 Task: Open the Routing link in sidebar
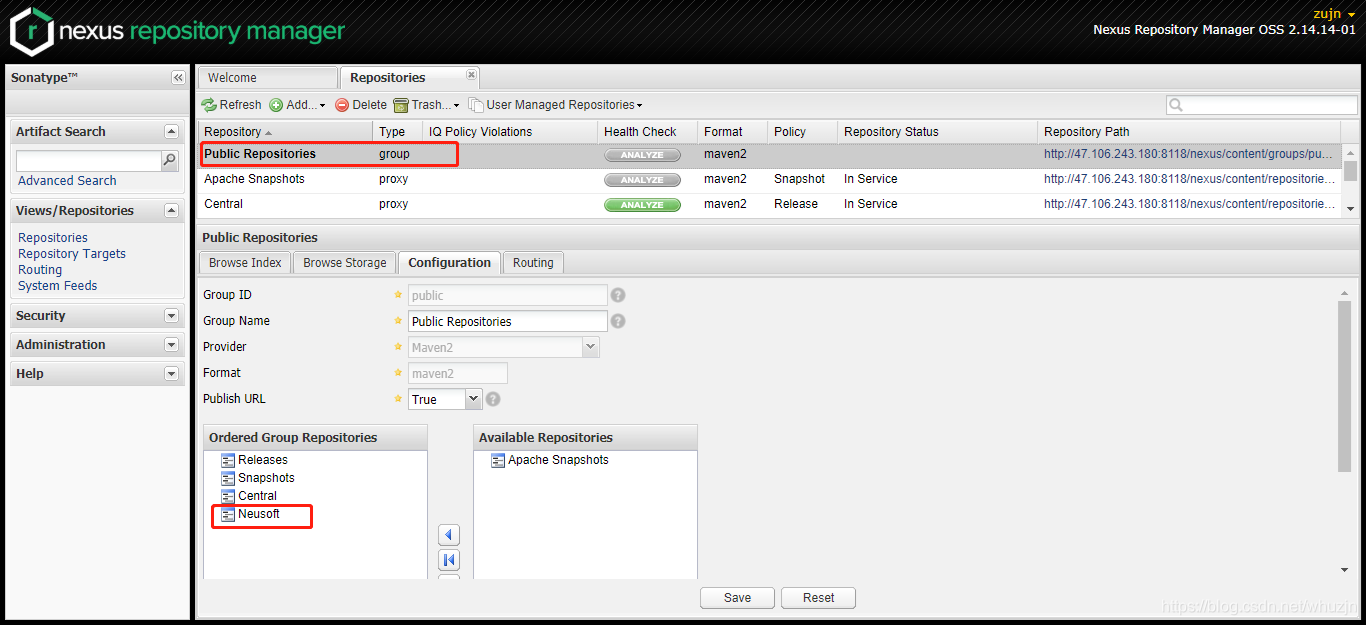(x=40, y=270)
